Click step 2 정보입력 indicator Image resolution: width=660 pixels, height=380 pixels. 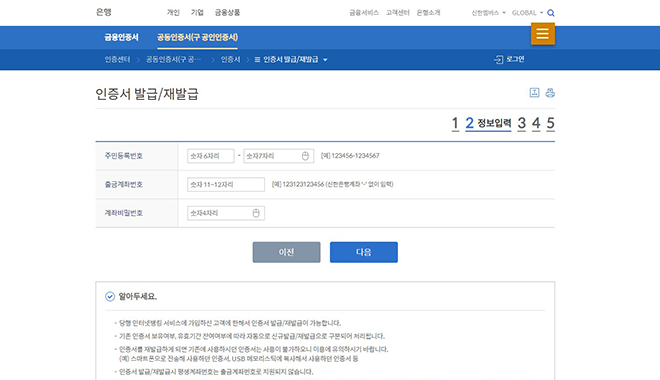tap(488, 123)
